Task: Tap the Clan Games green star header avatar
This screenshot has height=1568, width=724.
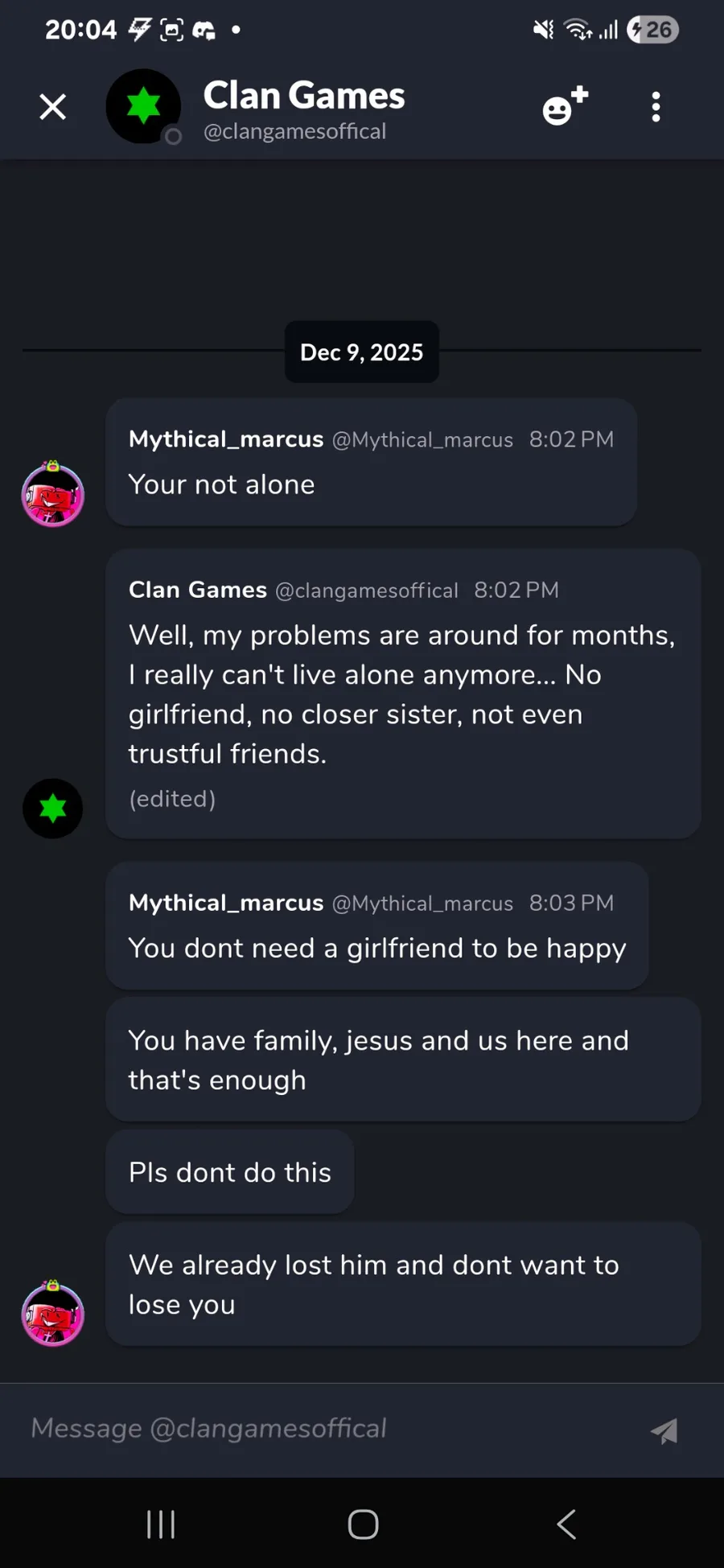Action: coord(143,106)
